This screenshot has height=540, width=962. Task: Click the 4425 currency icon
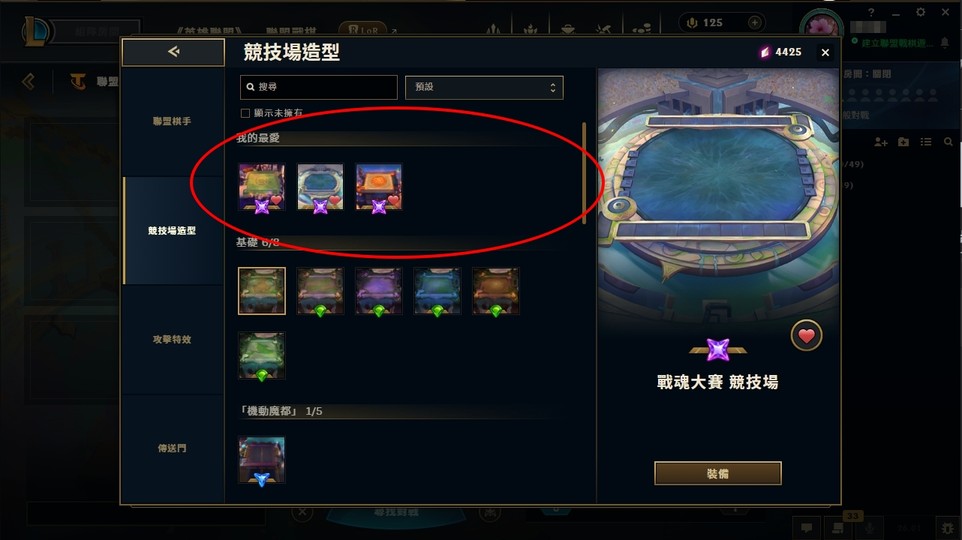pos(764,52)
